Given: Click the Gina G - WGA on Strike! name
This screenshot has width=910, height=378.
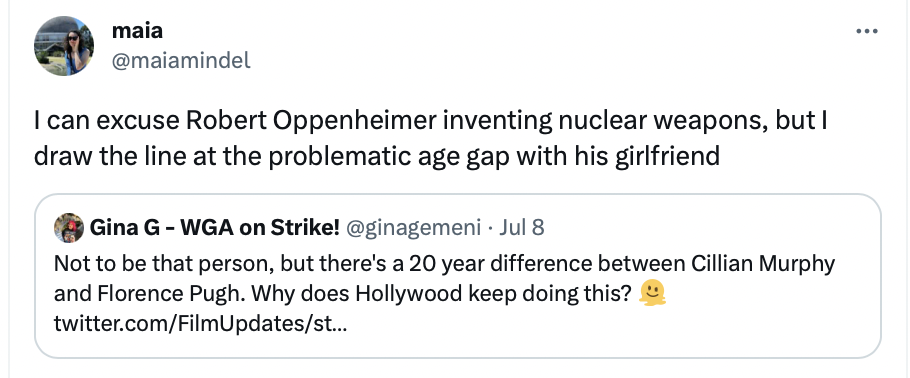Looking at the screenshot, I should pos(214,228).
